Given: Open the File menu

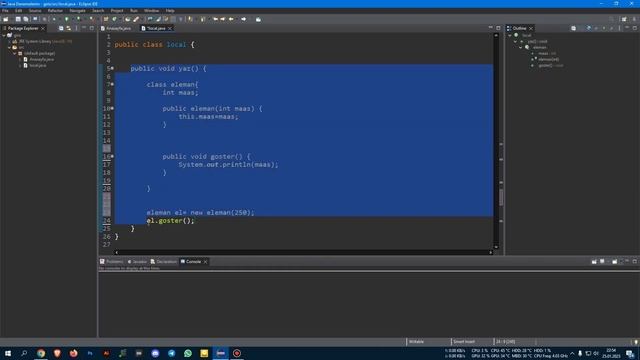Looking at the screenshot, I should 5,11.
